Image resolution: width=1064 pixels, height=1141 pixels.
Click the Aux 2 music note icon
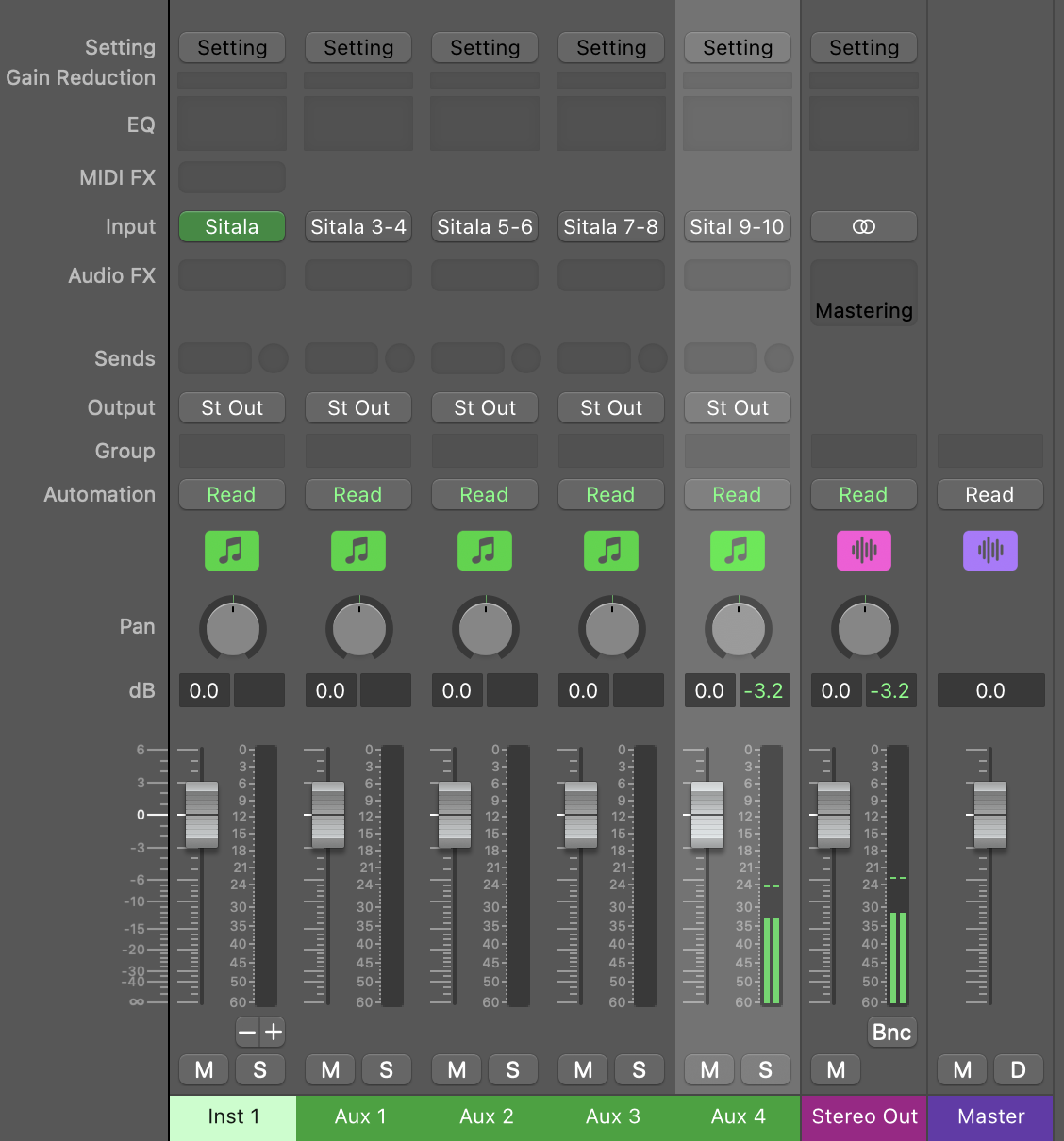click(x=485, y=551)
